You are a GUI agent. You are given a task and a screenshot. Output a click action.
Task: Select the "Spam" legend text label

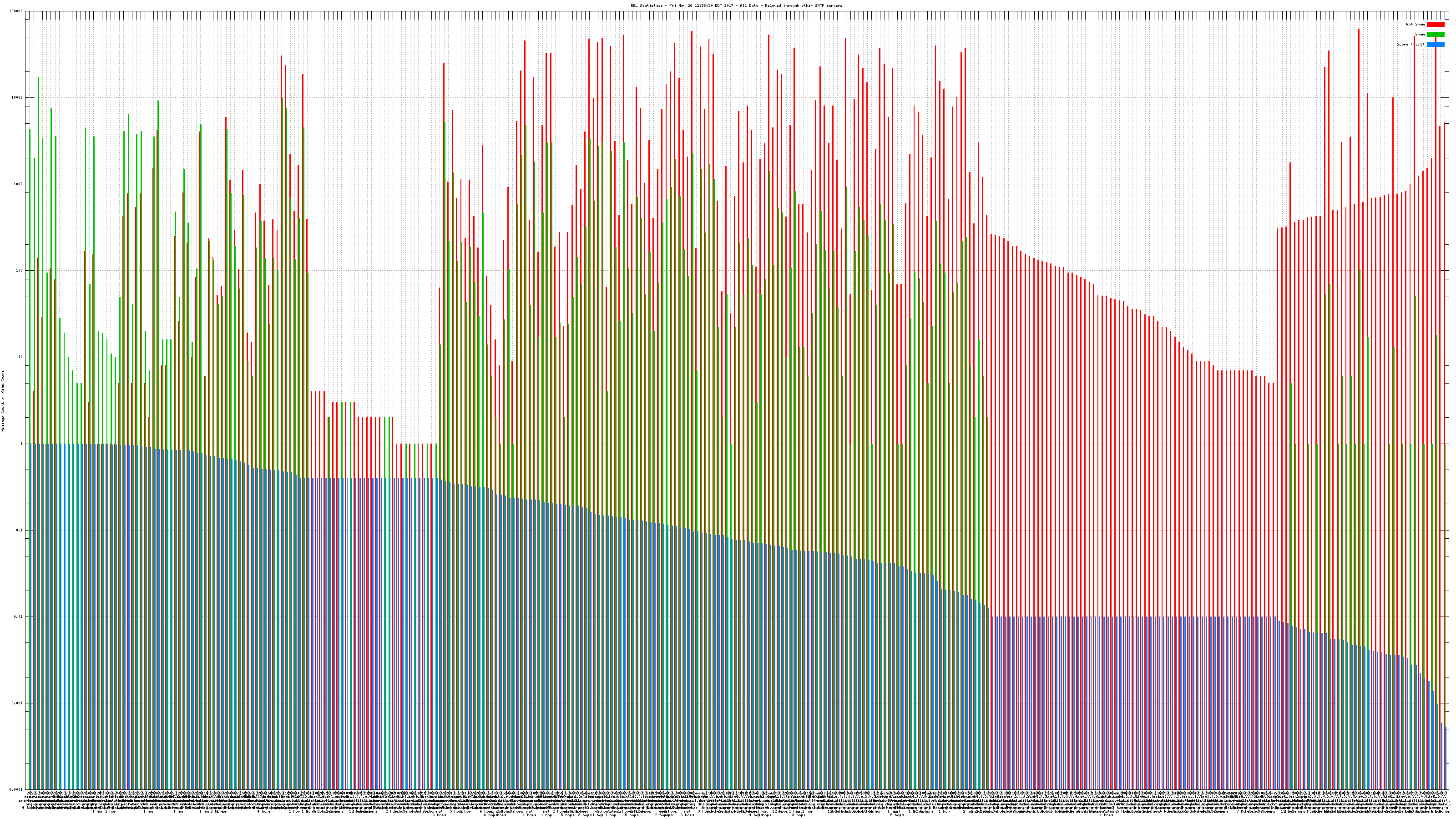1420,35
